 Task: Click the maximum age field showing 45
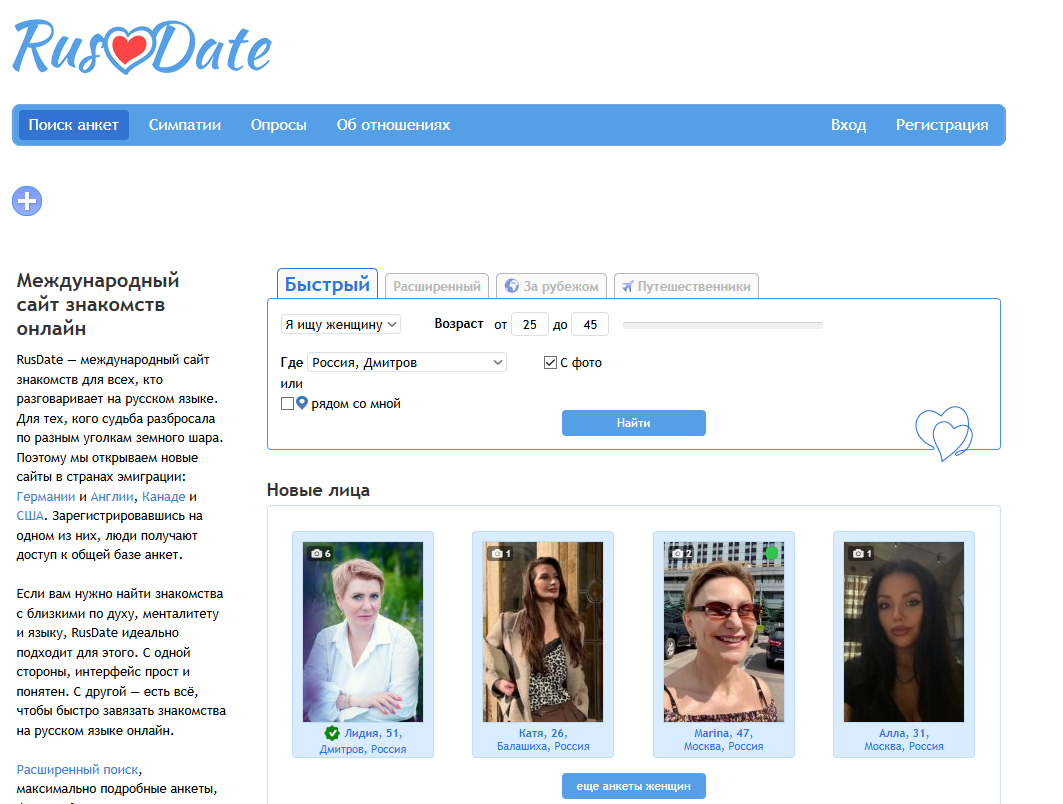pos(590,325)
